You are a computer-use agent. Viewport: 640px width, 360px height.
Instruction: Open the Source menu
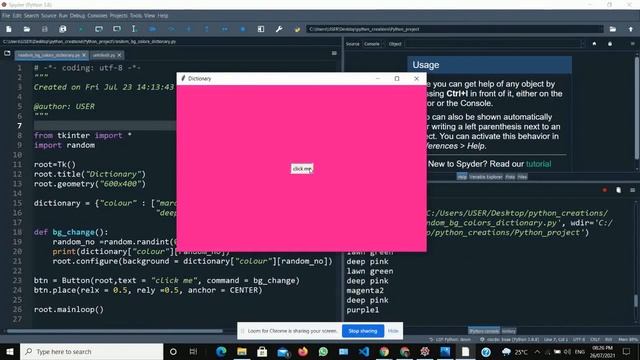(x=49, y=16)
